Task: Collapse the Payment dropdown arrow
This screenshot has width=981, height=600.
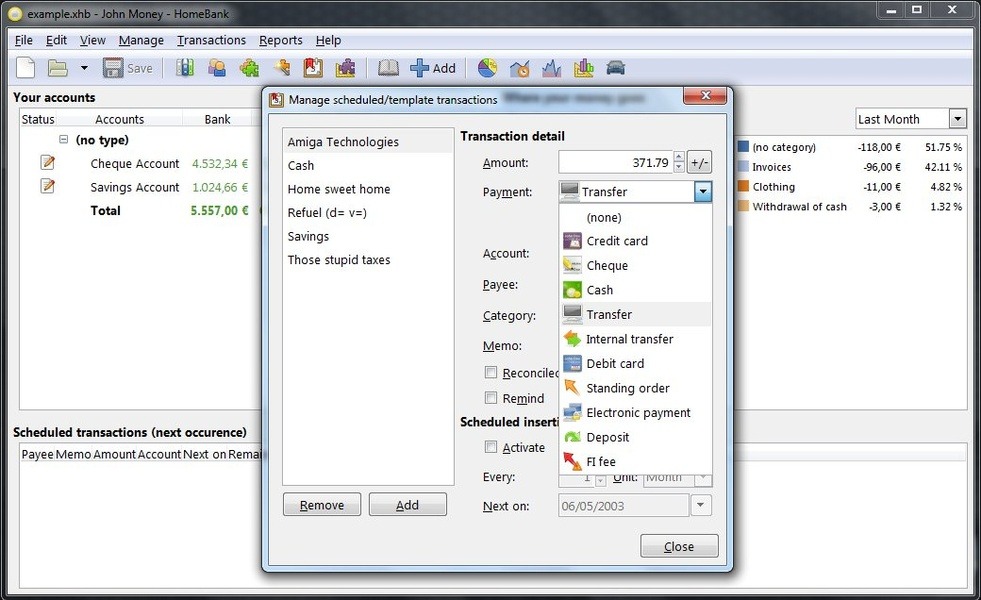Action: (702, 192)
